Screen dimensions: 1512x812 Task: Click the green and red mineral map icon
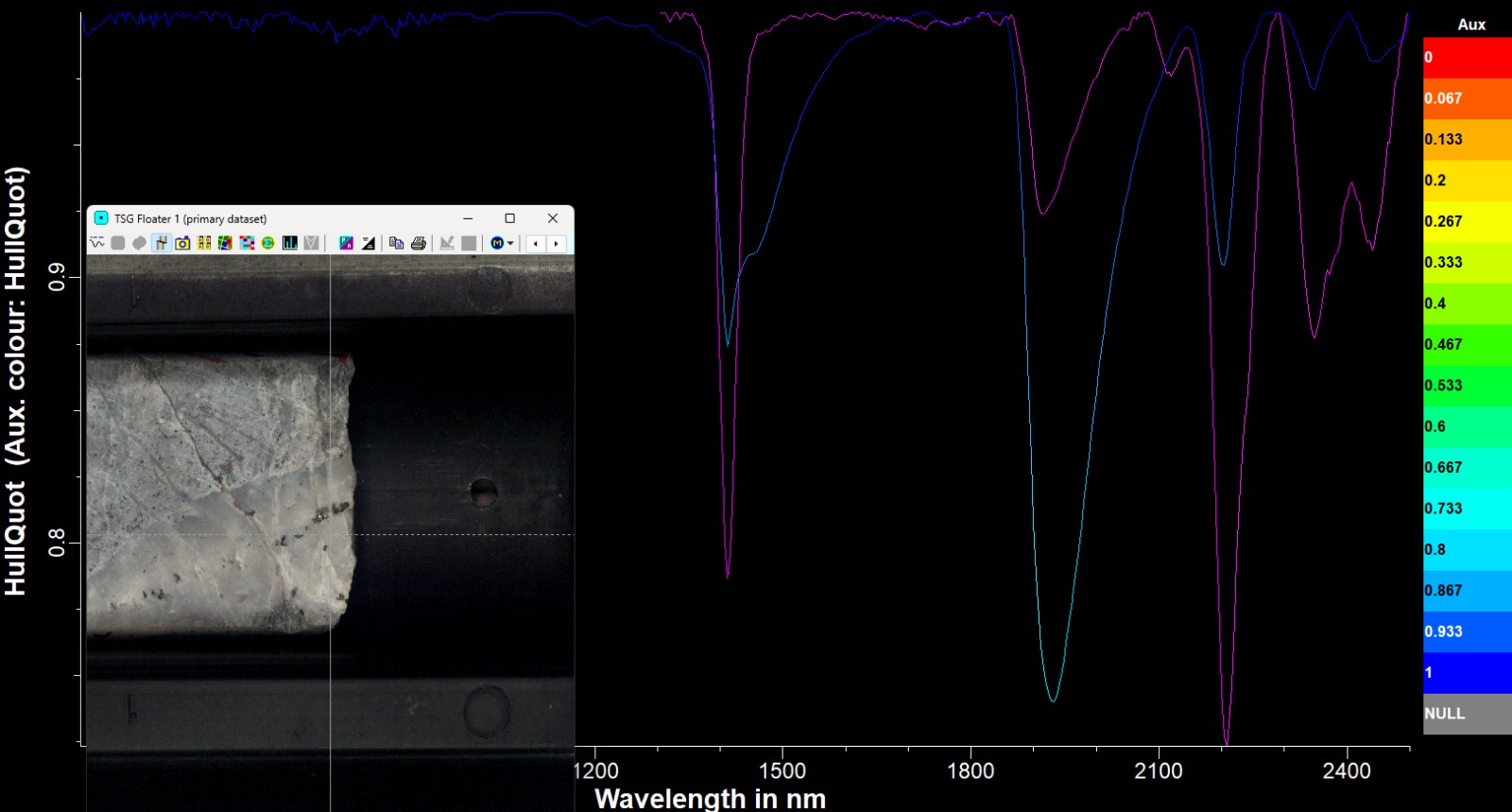tap(225, 243)
